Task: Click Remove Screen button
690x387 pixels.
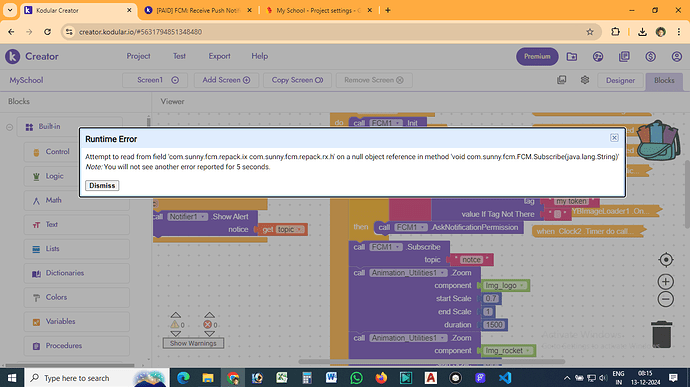Action: [374, 80]
